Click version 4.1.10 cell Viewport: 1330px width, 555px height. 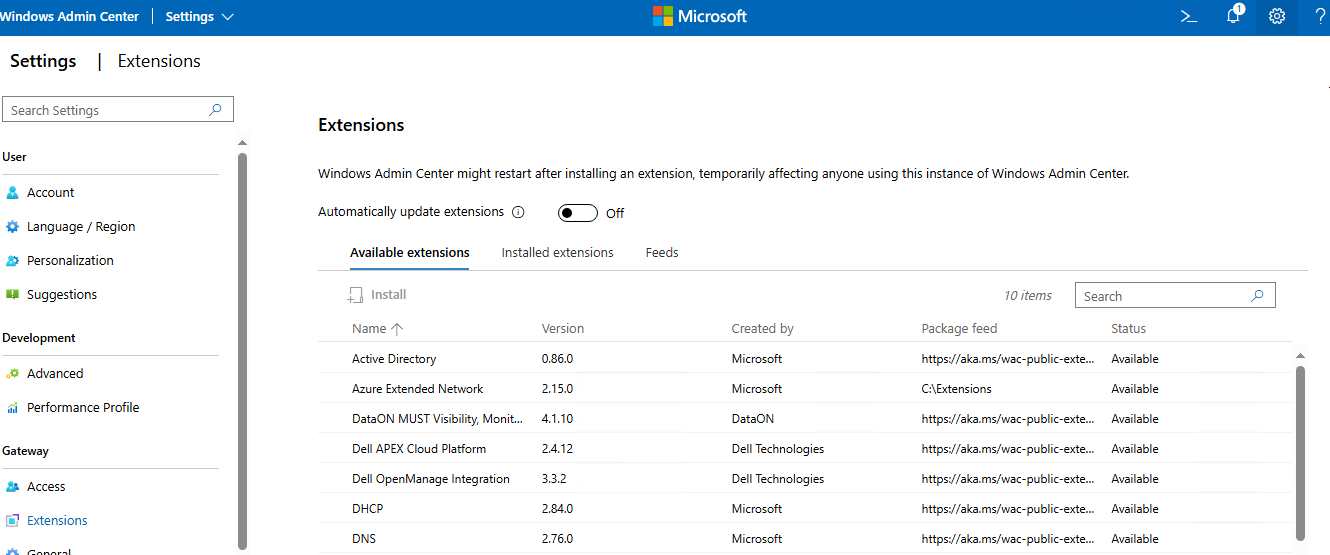click(558, 419)
